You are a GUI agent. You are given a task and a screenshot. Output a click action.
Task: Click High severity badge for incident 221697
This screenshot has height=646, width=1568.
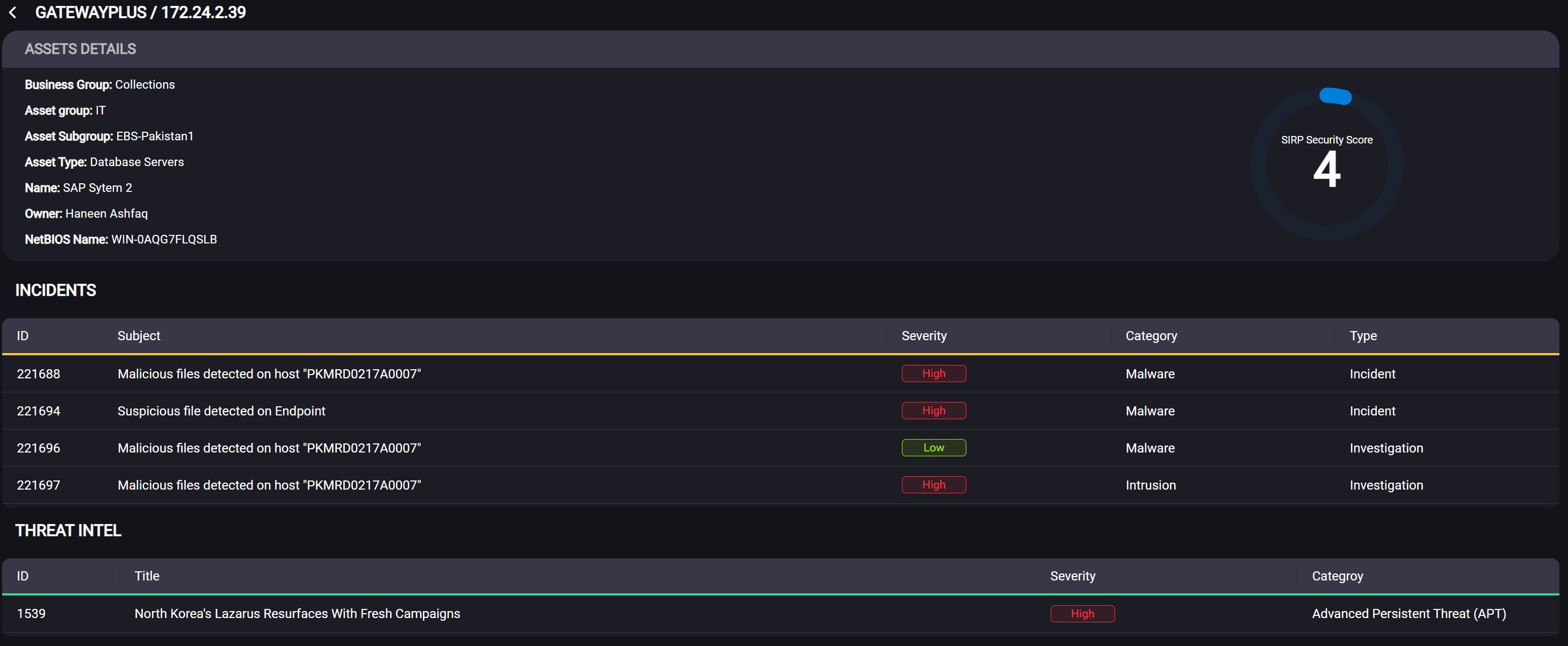[x=934, y=485]
